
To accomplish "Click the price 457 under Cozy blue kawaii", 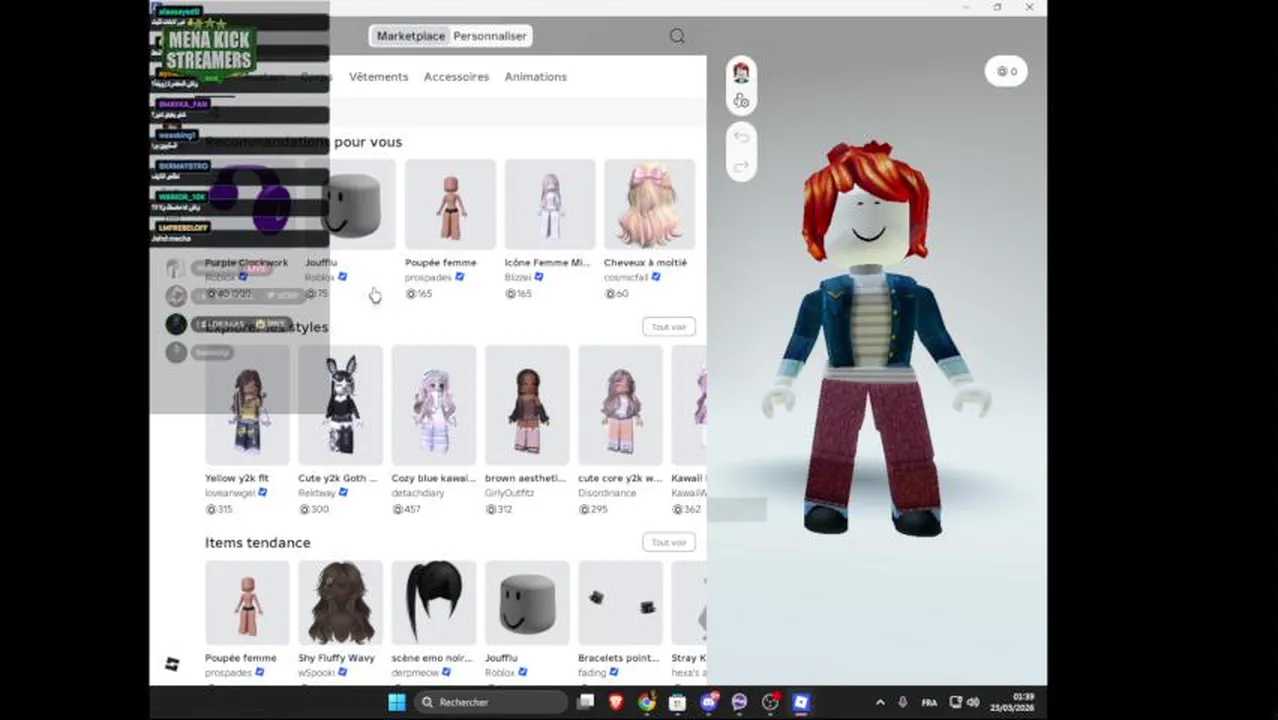I will (x=406, y=509).
